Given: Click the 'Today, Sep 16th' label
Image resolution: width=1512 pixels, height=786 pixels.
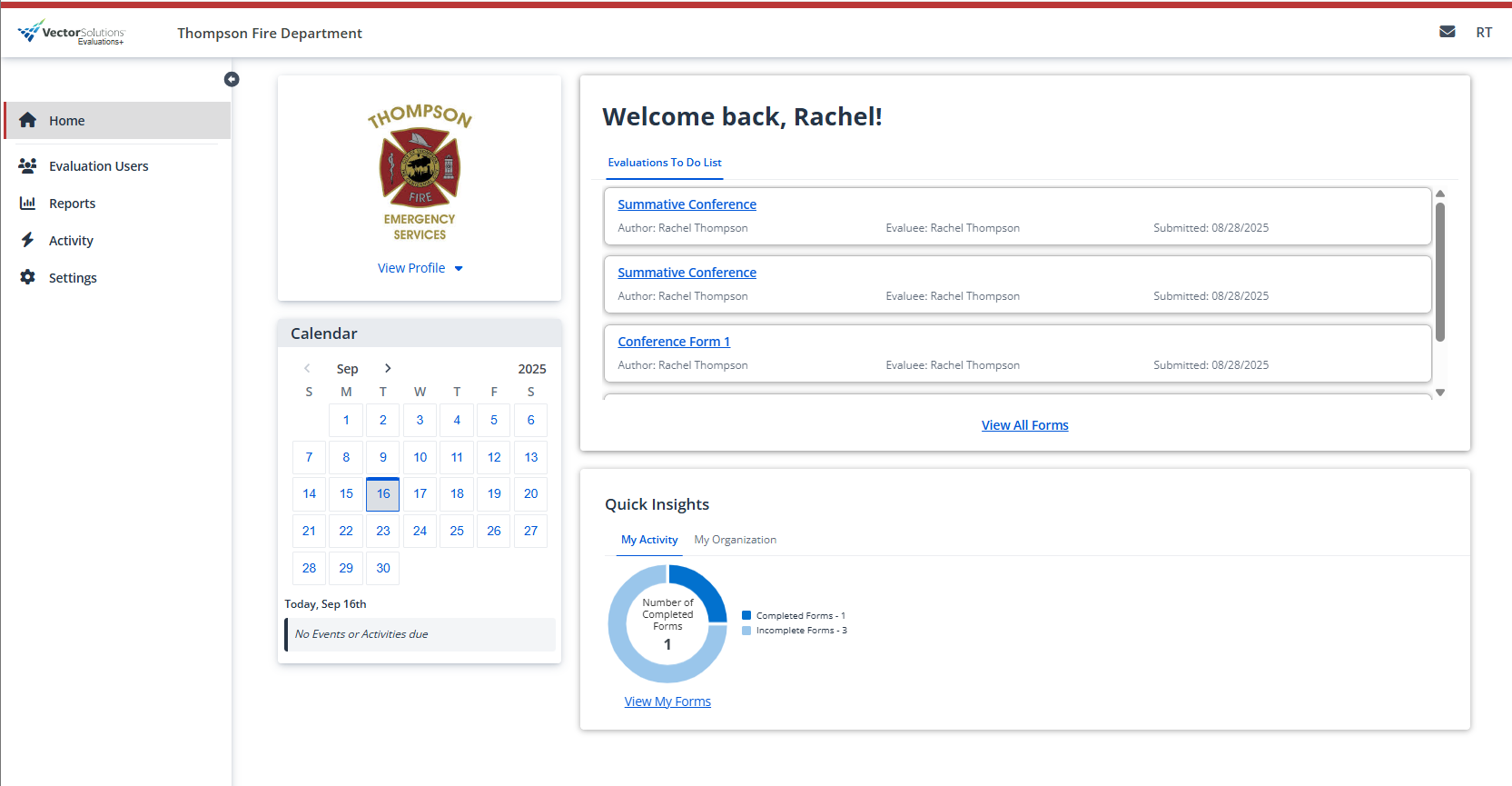Looking at the screenshot, I should [325, 603].
